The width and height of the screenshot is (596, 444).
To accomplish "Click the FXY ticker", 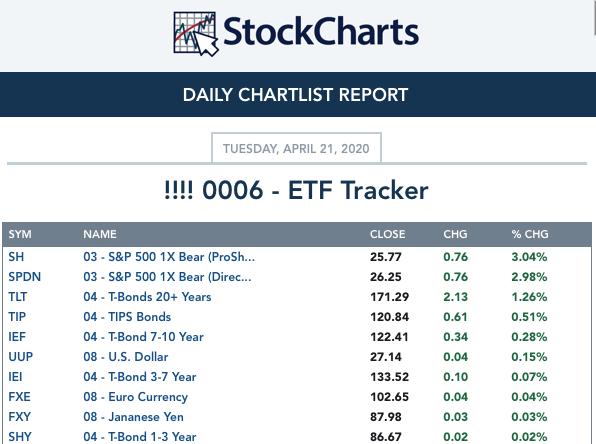I will tap(19, 417).
